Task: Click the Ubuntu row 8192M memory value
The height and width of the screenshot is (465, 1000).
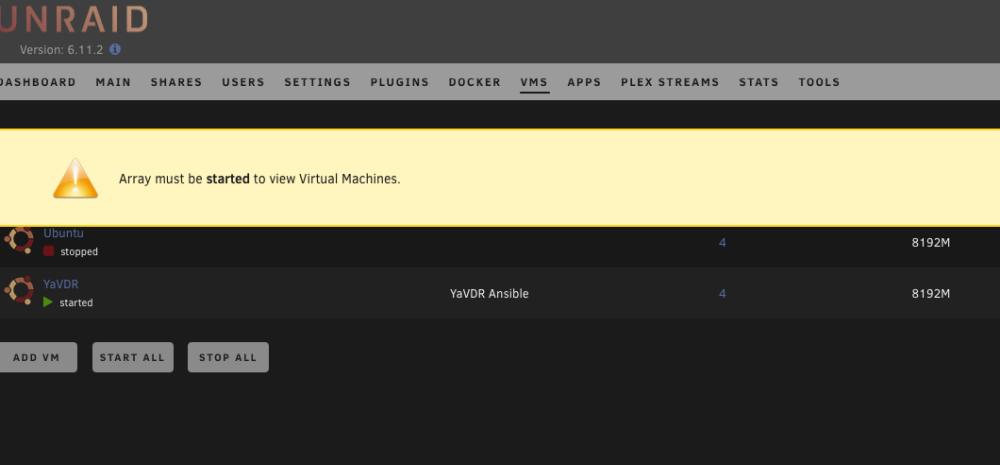Action: 930,242
